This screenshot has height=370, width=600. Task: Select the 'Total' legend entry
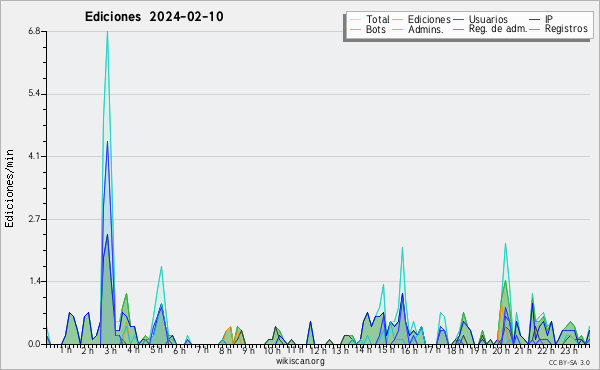coord(378,19)
